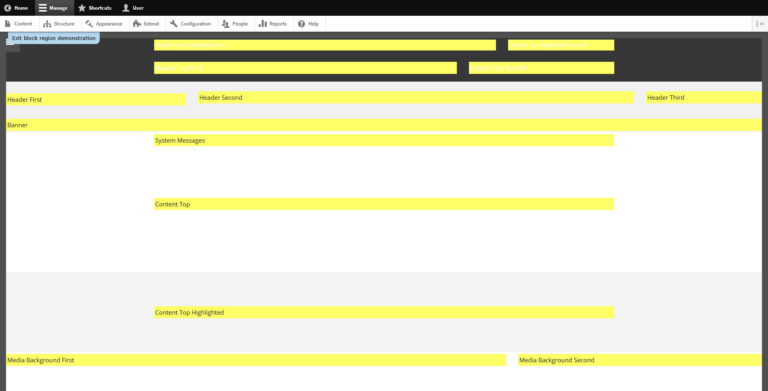
Task: Toggle toolbar orientation at the far right
Action: pos(760,24)
